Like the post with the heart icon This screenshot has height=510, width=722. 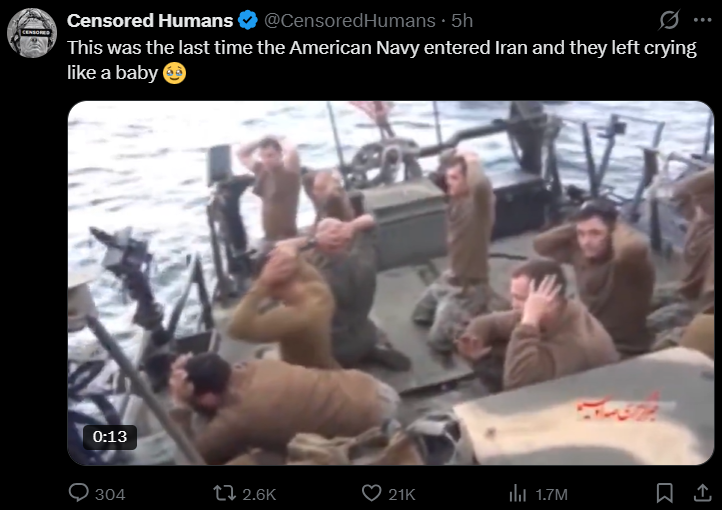[372, 493]
